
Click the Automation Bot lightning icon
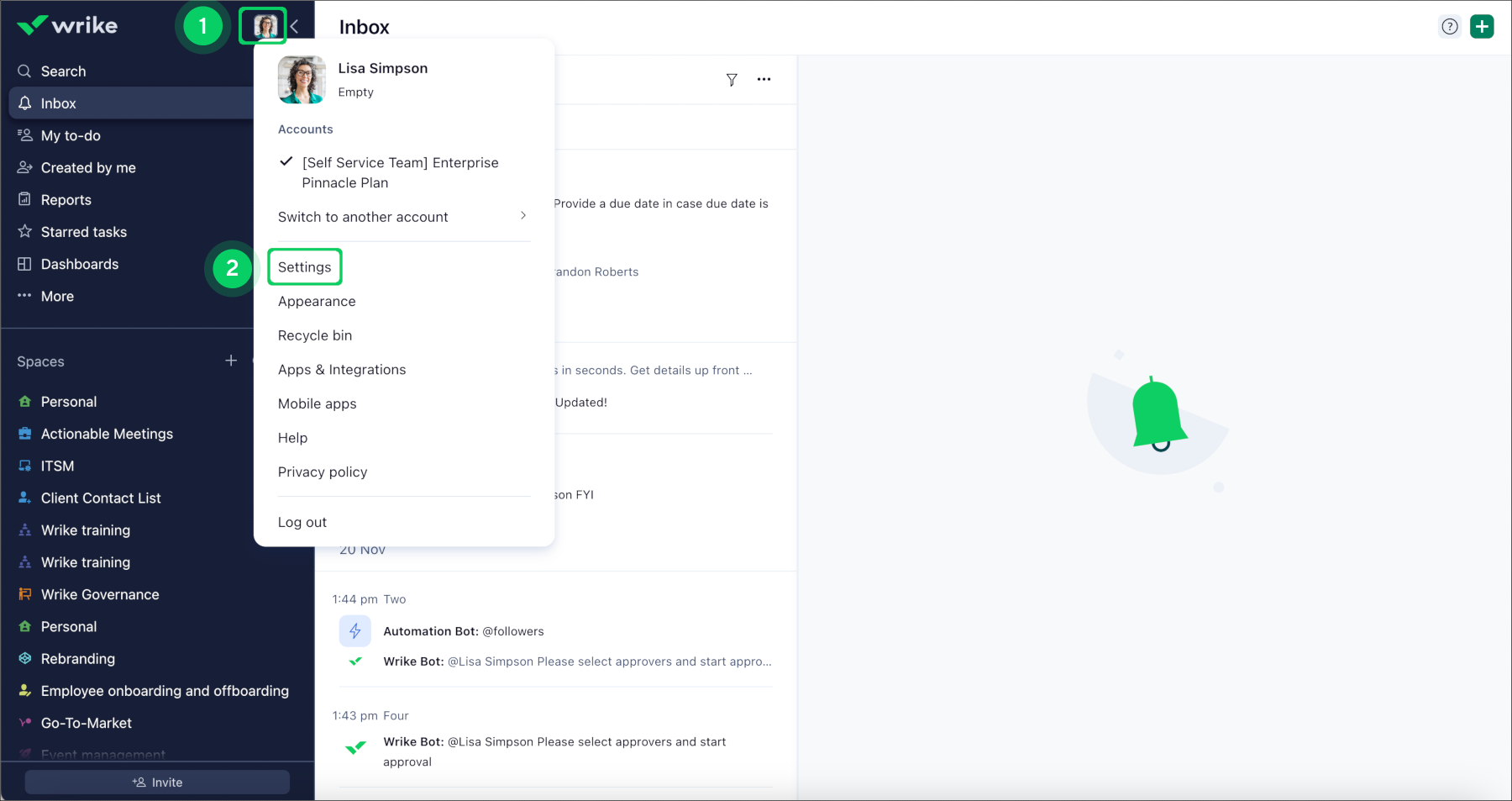(354, 631)
